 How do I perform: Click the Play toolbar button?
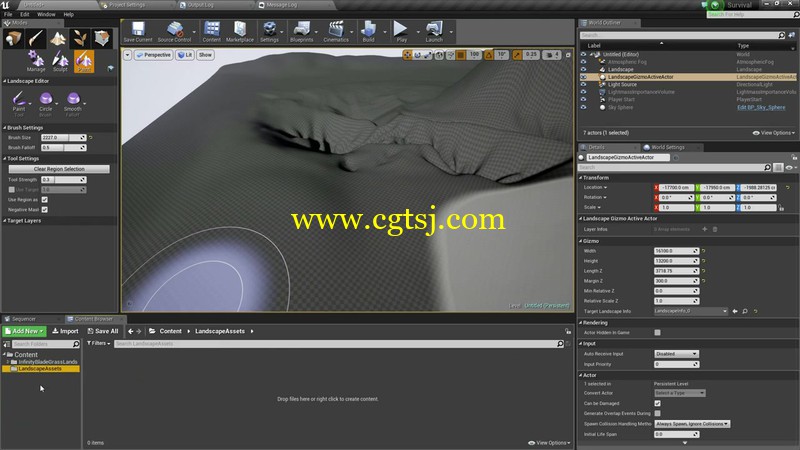pos(402,32)
